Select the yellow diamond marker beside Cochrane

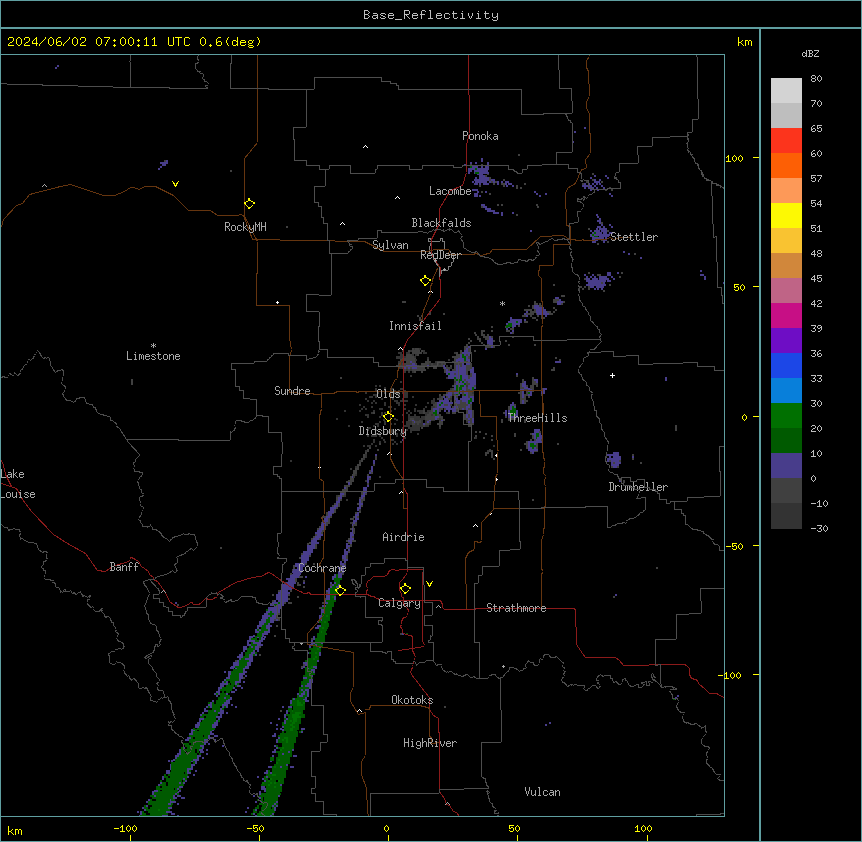click(340, 590)
